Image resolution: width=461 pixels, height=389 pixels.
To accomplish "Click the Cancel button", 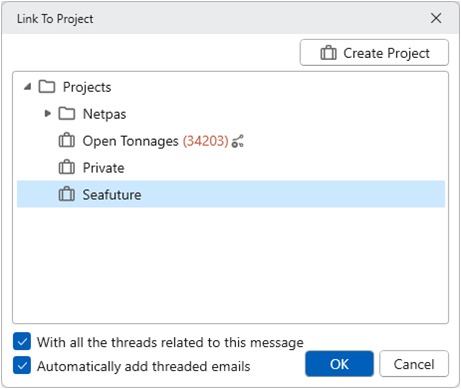I will [414, 364].
